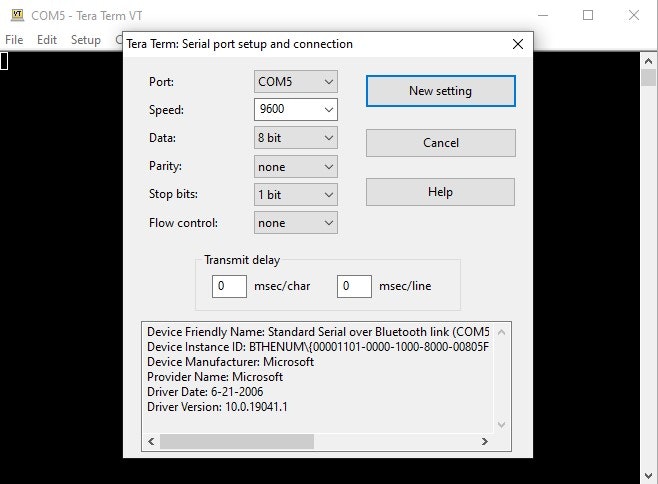Open the Data 8 bit dropdown
Screen dimensions: 658x484
[295, 138]
